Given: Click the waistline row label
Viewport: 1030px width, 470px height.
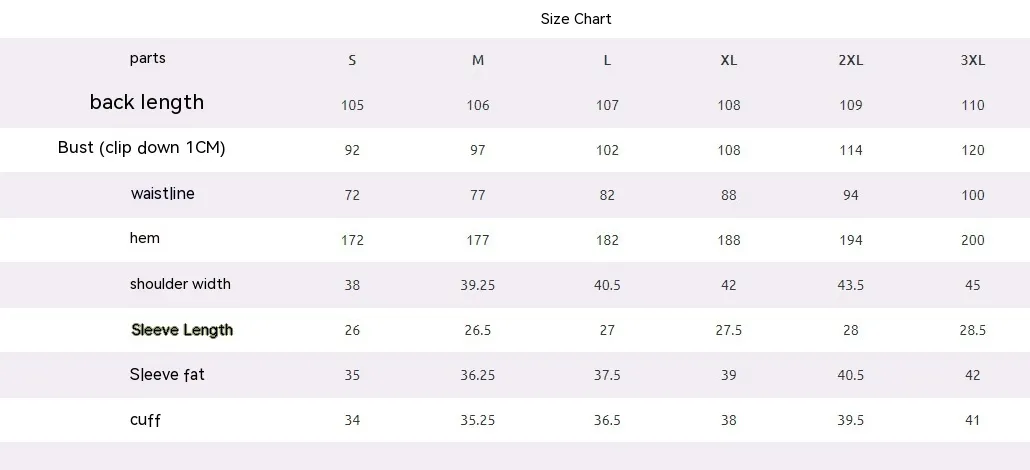Looking at the screenshot, I should [163, 193].
